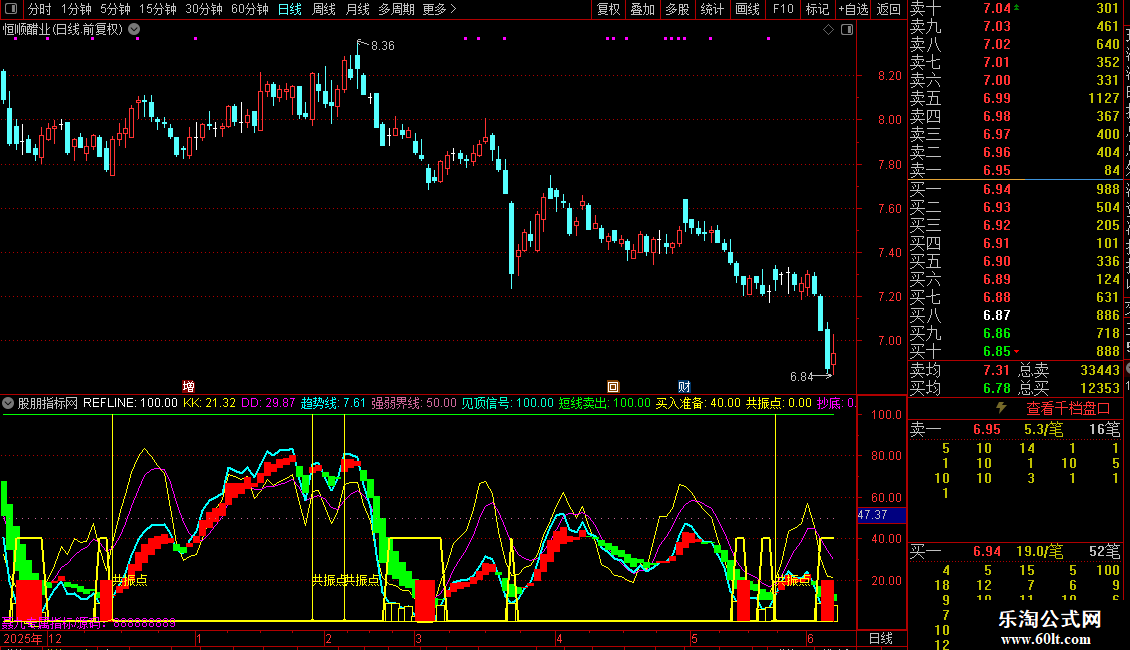Switch to 15分钟 chart period

click(x=157, y=9)
